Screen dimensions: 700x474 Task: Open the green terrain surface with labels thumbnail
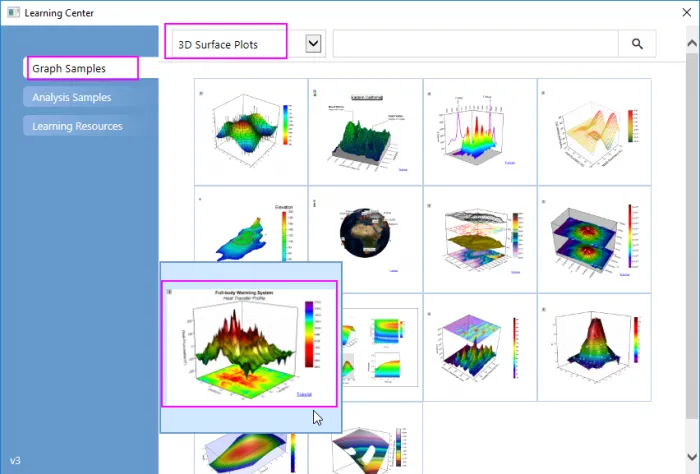[x=365, y=132]
